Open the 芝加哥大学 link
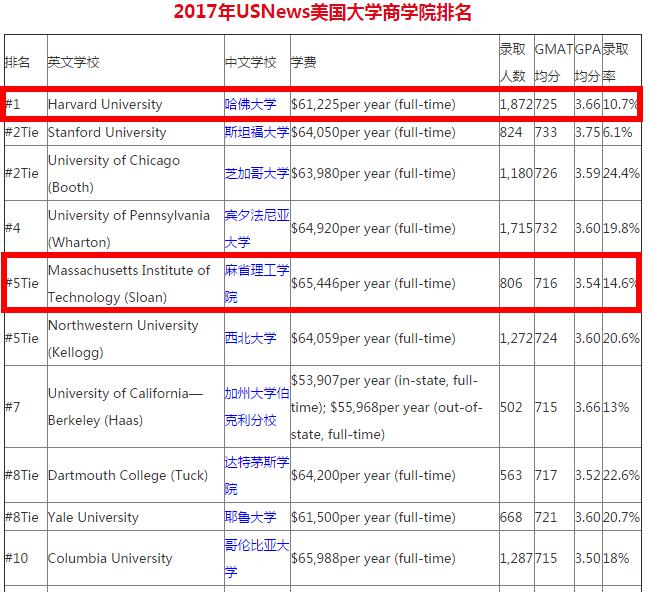The height and width of the screenshot is (592, 659). pyautogui.click(x=257, y=173)
